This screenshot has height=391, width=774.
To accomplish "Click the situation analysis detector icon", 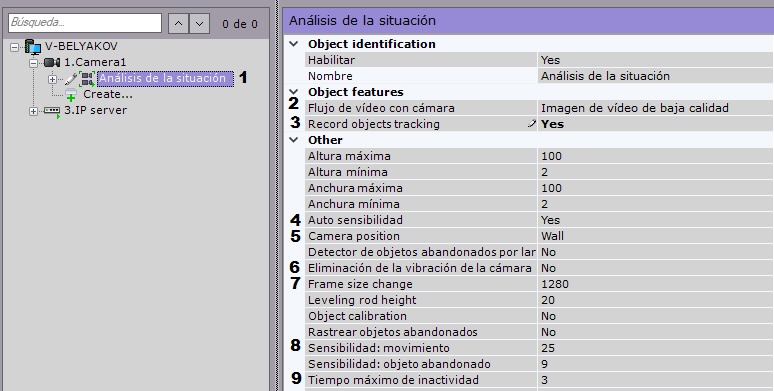I will pos(87,78).
